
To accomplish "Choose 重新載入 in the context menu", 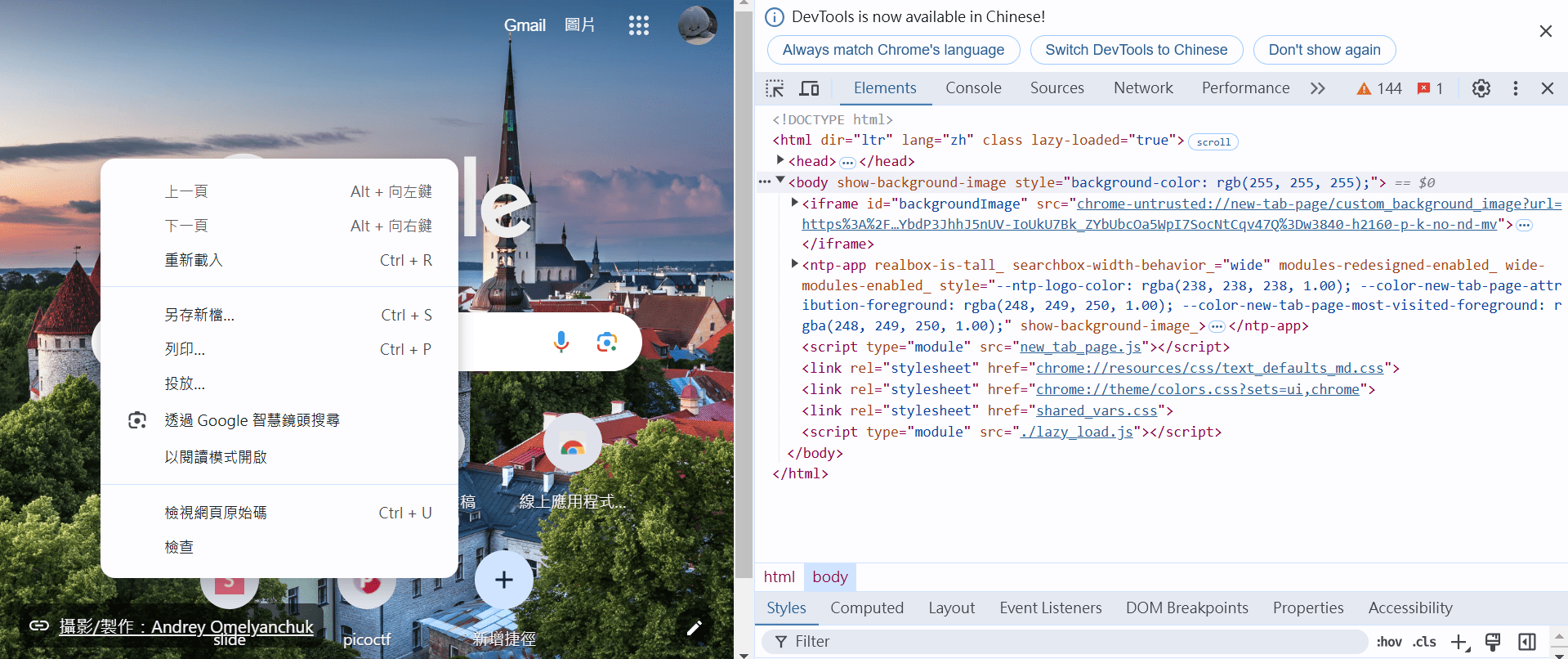I will (279, 260).
